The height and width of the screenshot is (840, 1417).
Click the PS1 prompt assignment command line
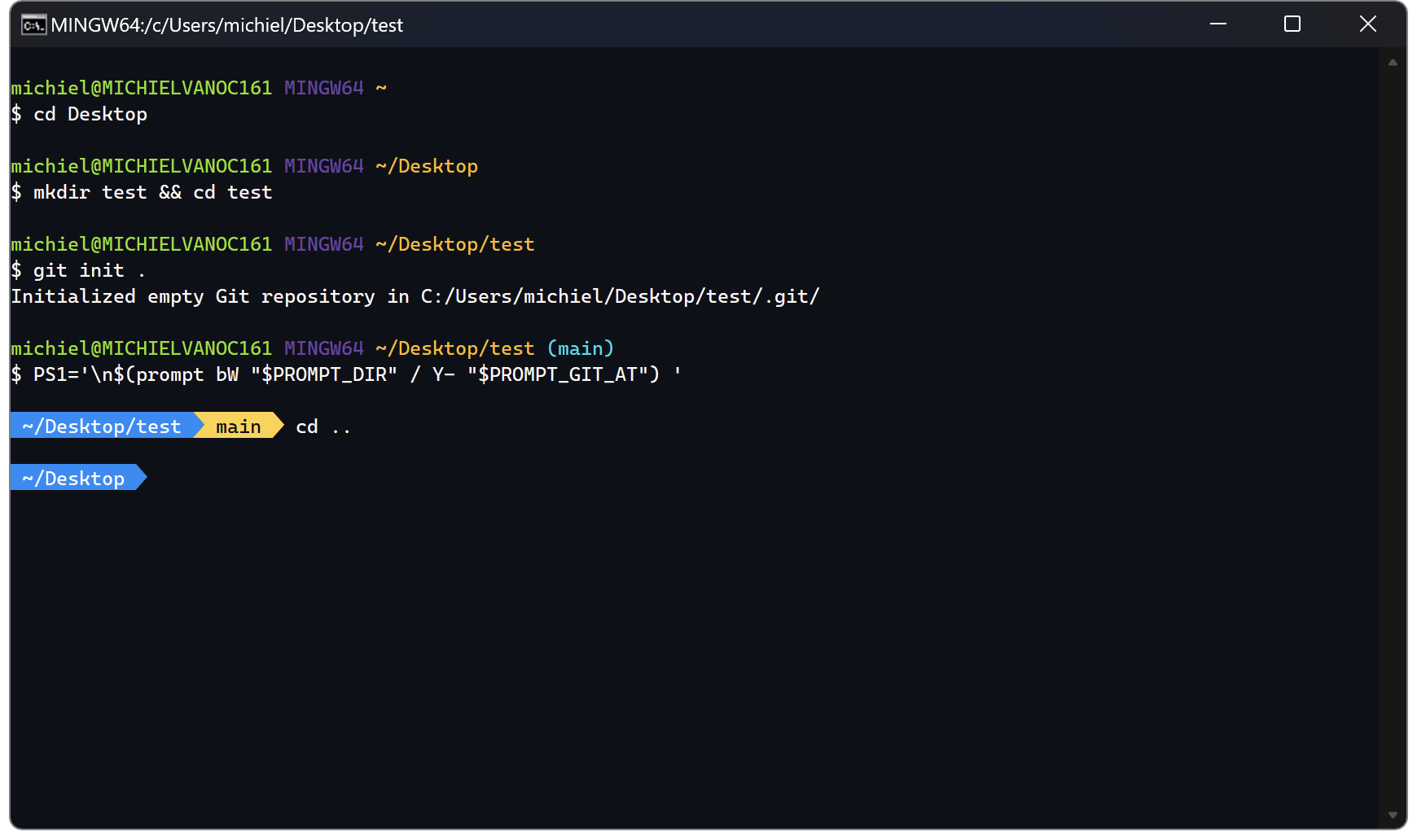(x=347, y=374)
